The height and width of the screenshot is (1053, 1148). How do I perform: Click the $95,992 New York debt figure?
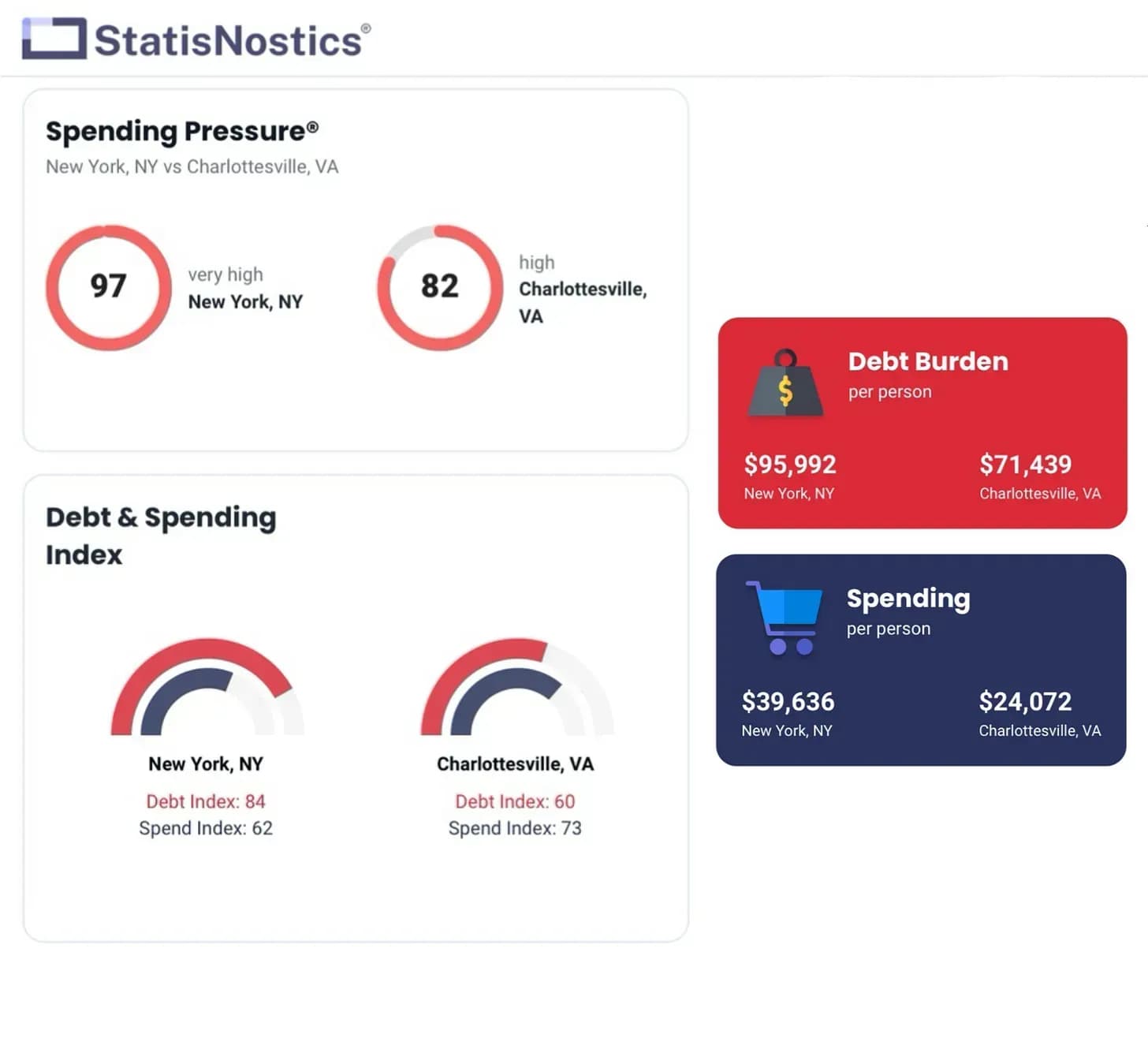point(790,465)
